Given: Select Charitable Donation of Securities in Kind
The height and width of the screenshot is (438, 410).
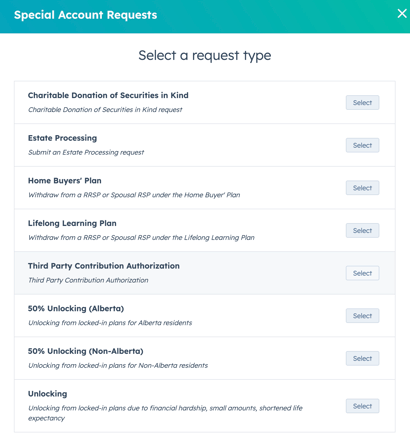Looking at the screenshot, I should (362, 103).
